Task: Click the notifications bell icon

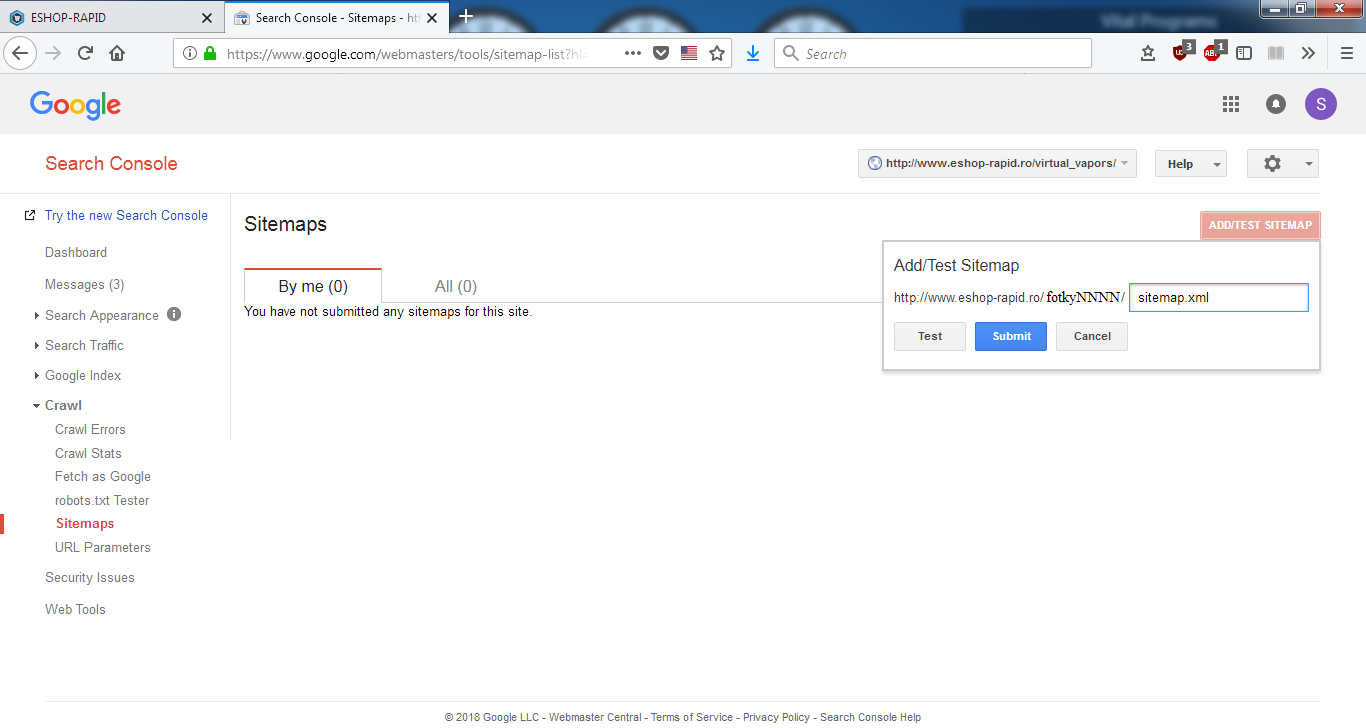Action: (x=1276, y=104)
